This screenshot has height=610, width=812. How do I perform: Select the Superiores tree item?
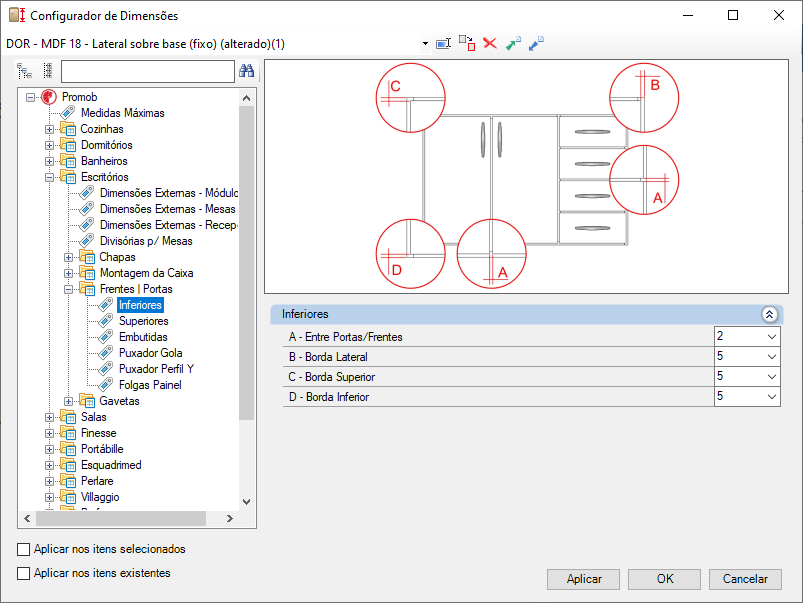pos(143,321)
